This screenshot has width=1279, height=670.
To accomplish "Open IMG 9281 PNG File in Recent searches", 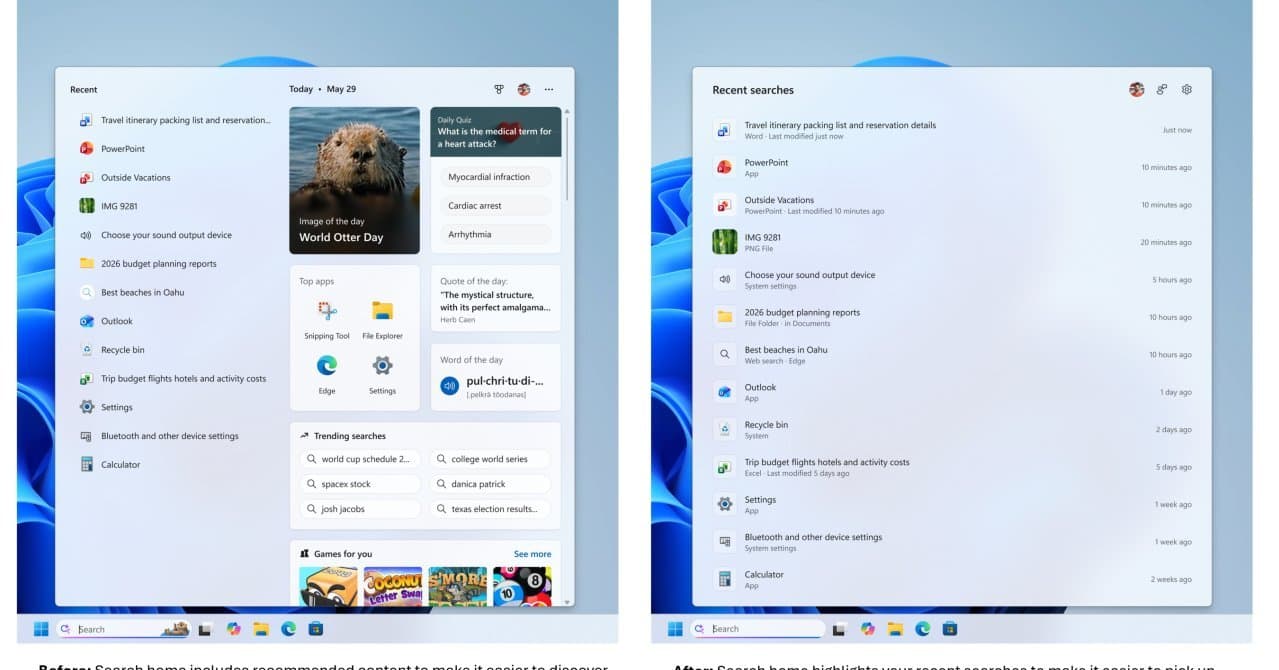I will coord(952,242).
